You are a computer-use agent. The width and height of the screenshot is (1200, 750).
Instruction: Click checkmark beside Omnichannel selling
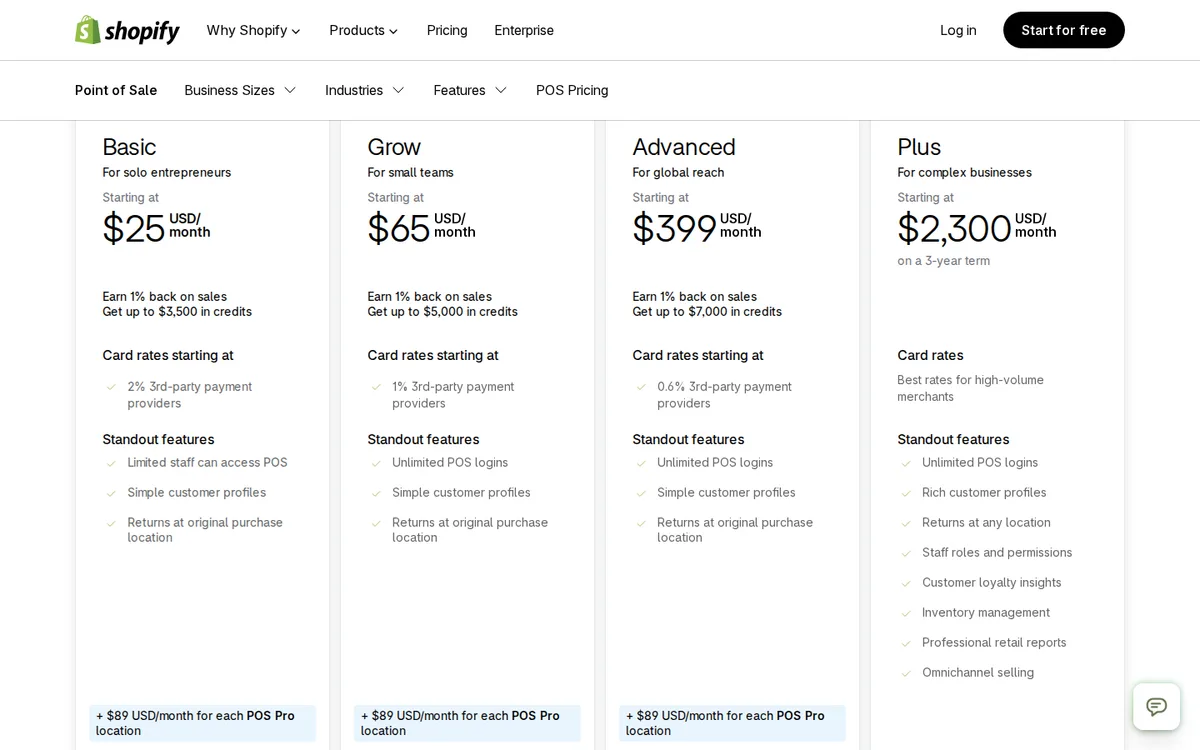906,673
